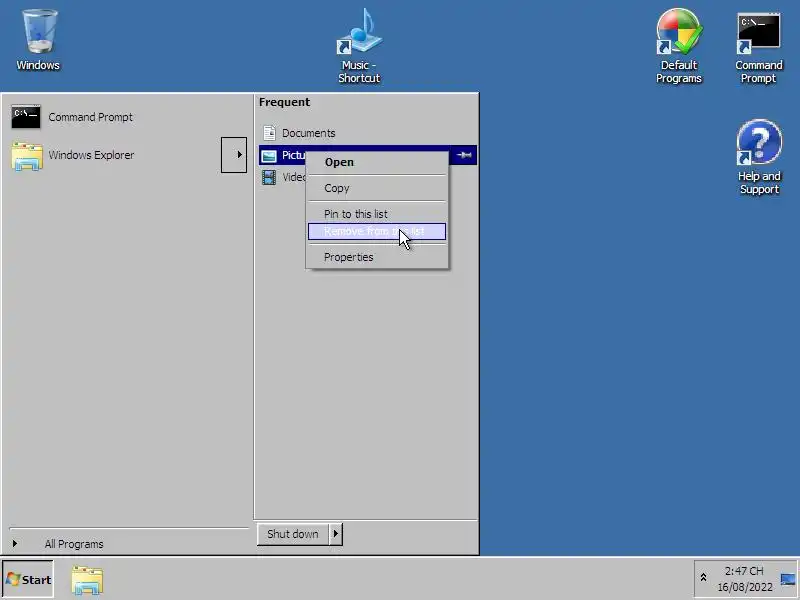The image size is (800, 600).
Task: Click the Documents file icon in Frequent list
Action: coord(269,133)
